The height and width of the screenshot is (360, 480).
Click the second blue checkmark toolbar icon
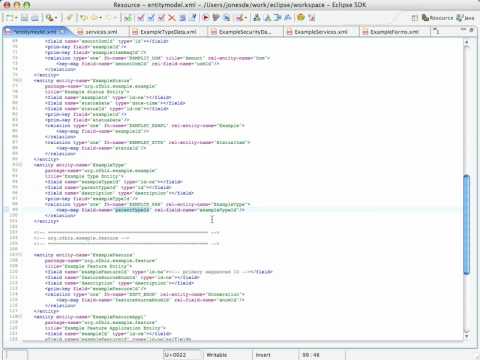tap(151, 18)
